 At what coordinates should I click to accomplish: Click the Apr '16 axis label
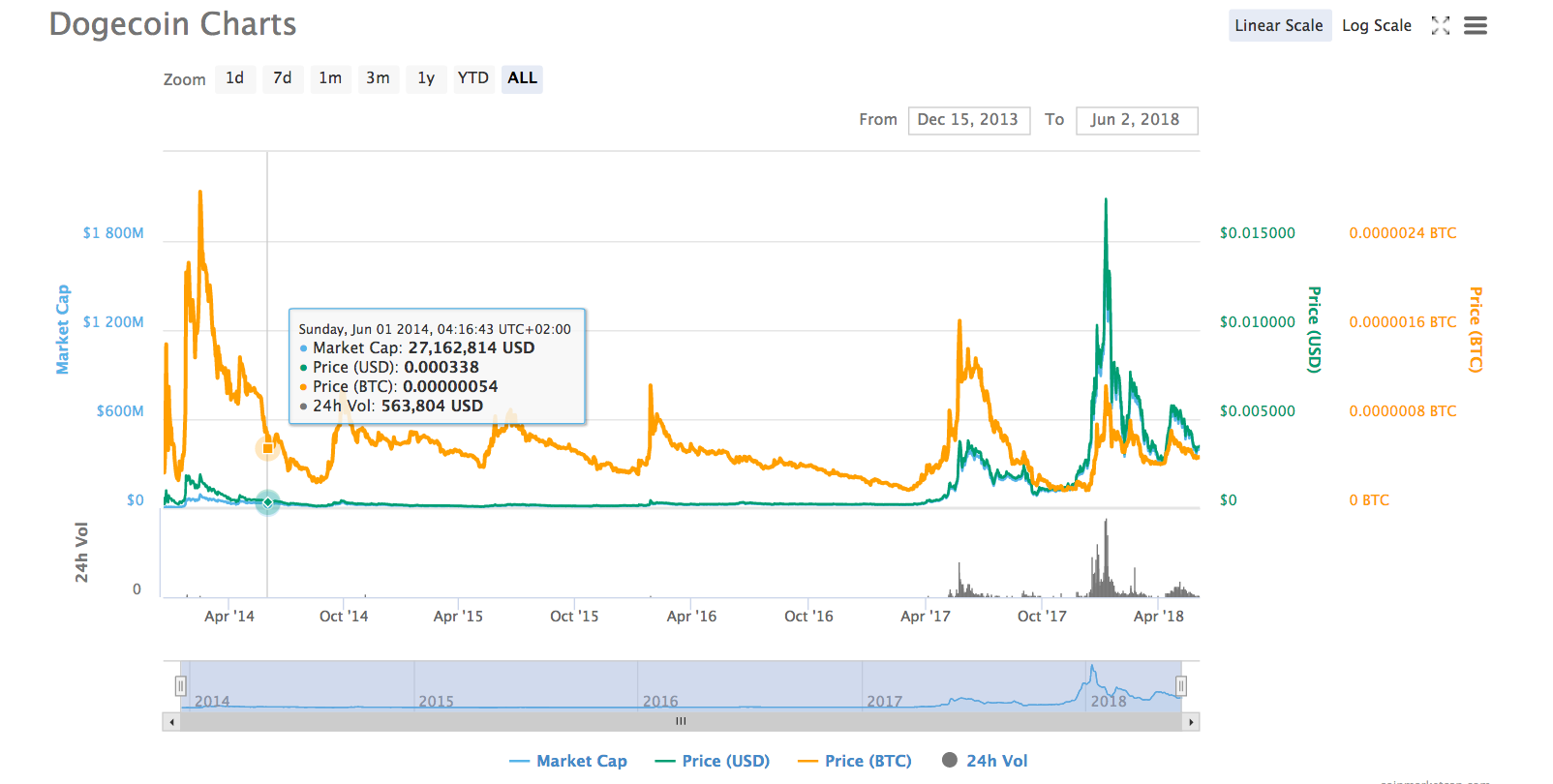point(692,617)
